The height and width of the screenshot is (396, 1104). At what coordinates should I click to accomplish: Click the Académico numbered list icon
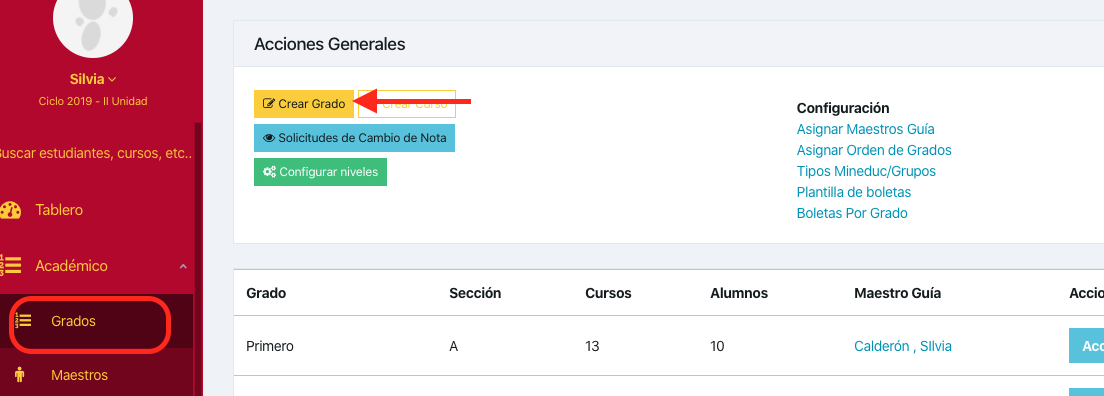11,266
